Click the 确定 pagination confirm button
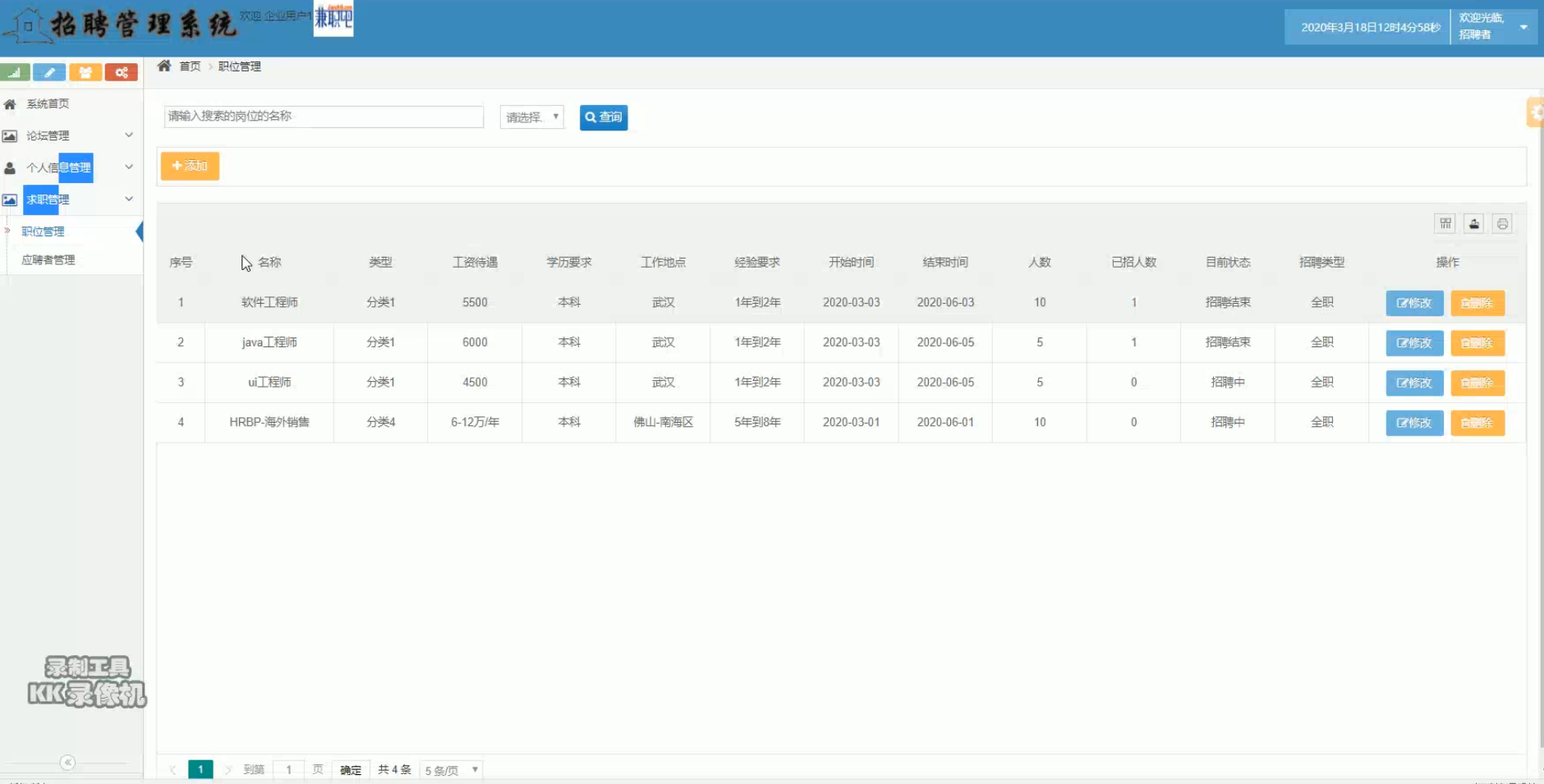Viewport: 1544px width, 784px height. [x=351, y=770]
